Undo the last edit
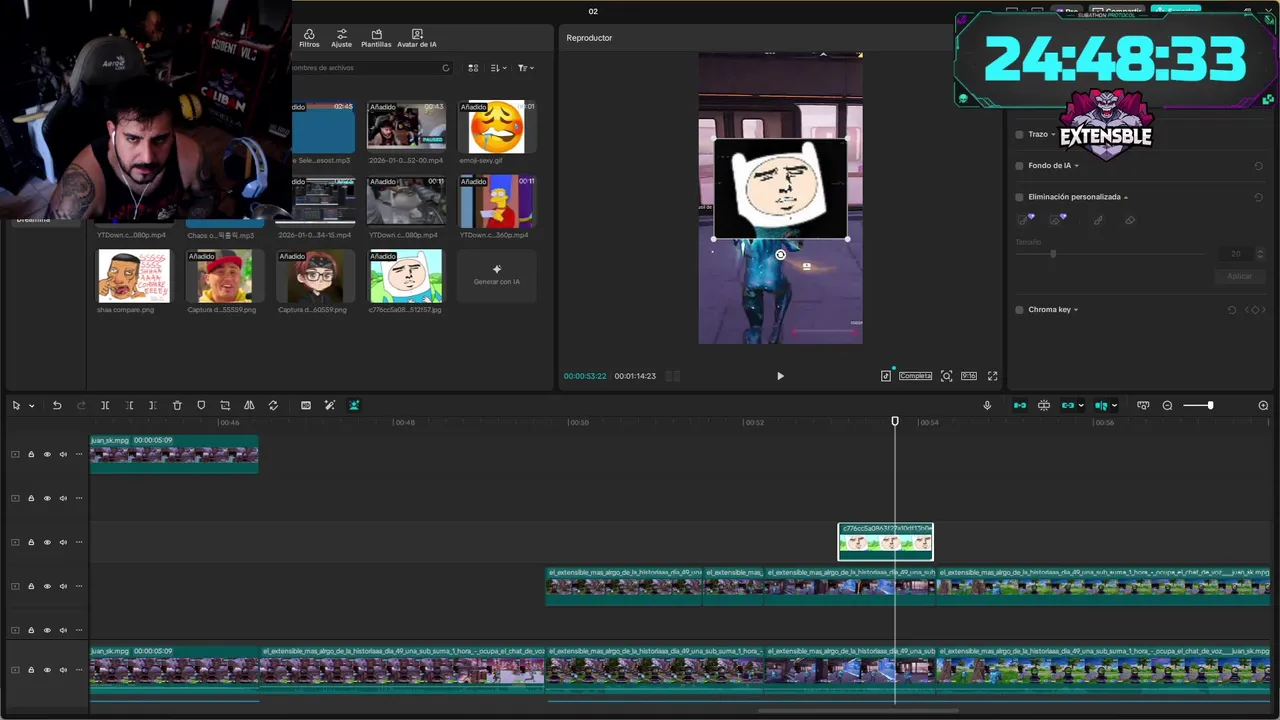The height and width of the screenshot is (720, 1280). pos(57,405)
